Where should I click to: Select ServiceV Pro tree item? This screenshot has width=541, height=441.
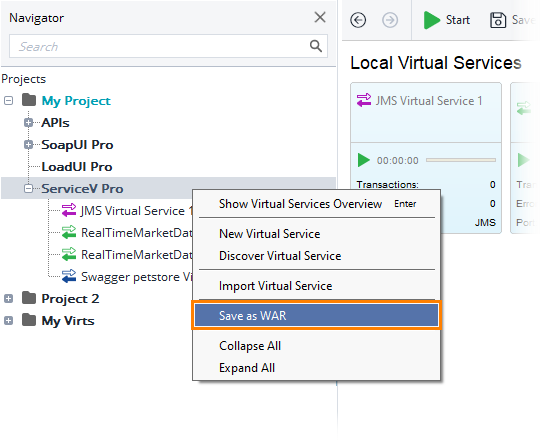tap(82, 189)
